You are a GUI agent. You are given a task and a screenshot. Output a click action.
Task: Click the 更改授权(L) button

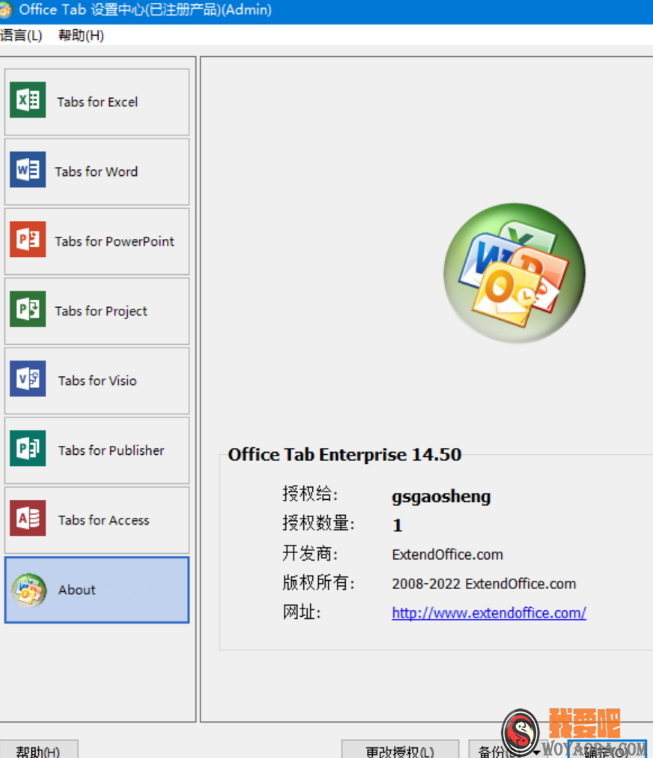pos(400,750)
